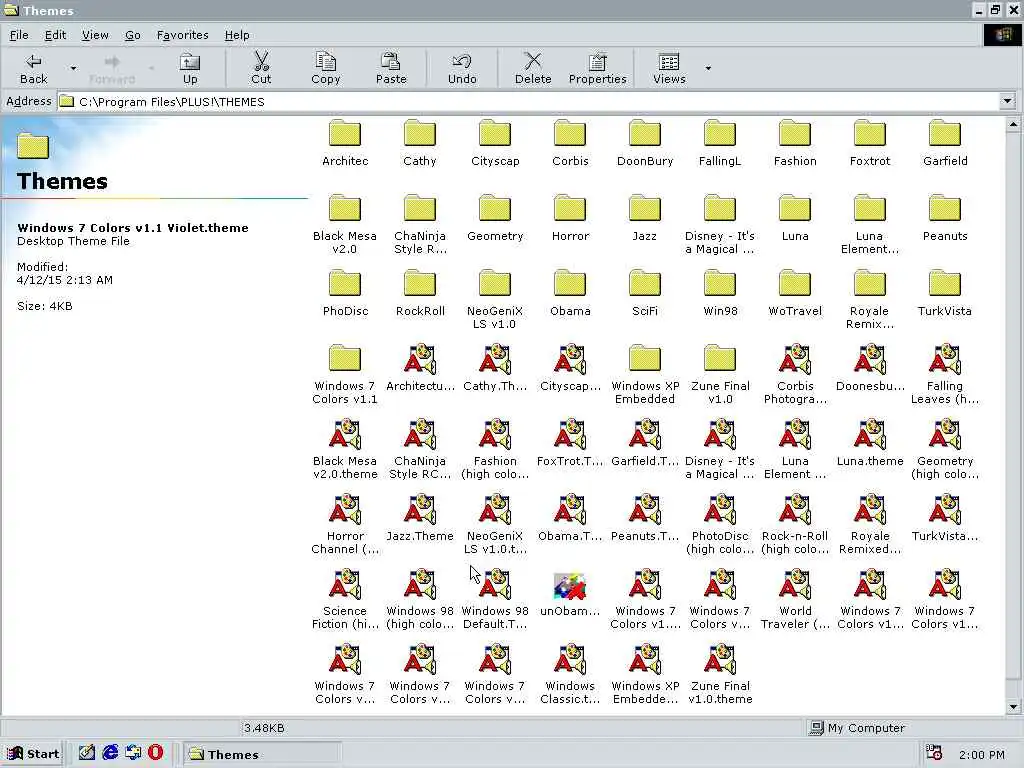Select the Luna.theme file

click(x=870, y=444)
